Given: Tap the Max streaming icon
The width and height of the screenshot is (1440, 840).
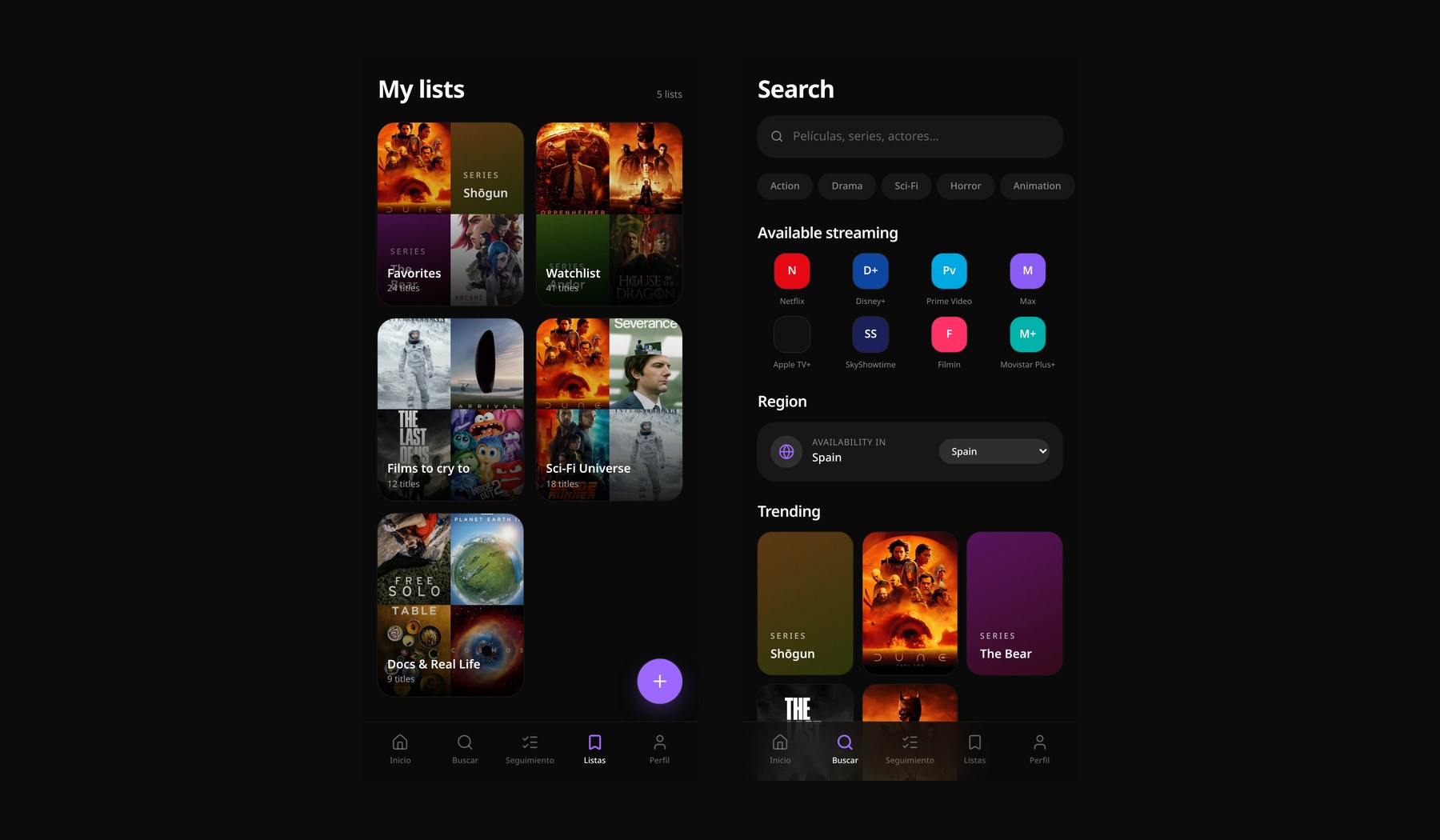Looking at the screenshot, I should pyautogui.click(x=1027, y=270).
